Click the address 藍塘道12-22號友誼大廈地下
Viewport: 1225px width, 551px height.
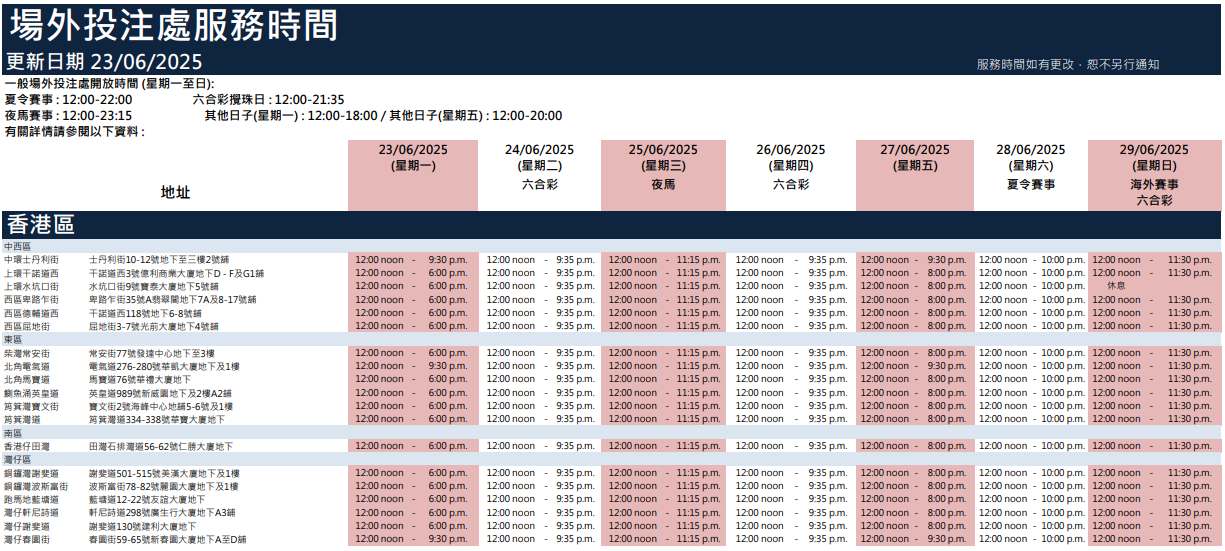pos(147,499)
